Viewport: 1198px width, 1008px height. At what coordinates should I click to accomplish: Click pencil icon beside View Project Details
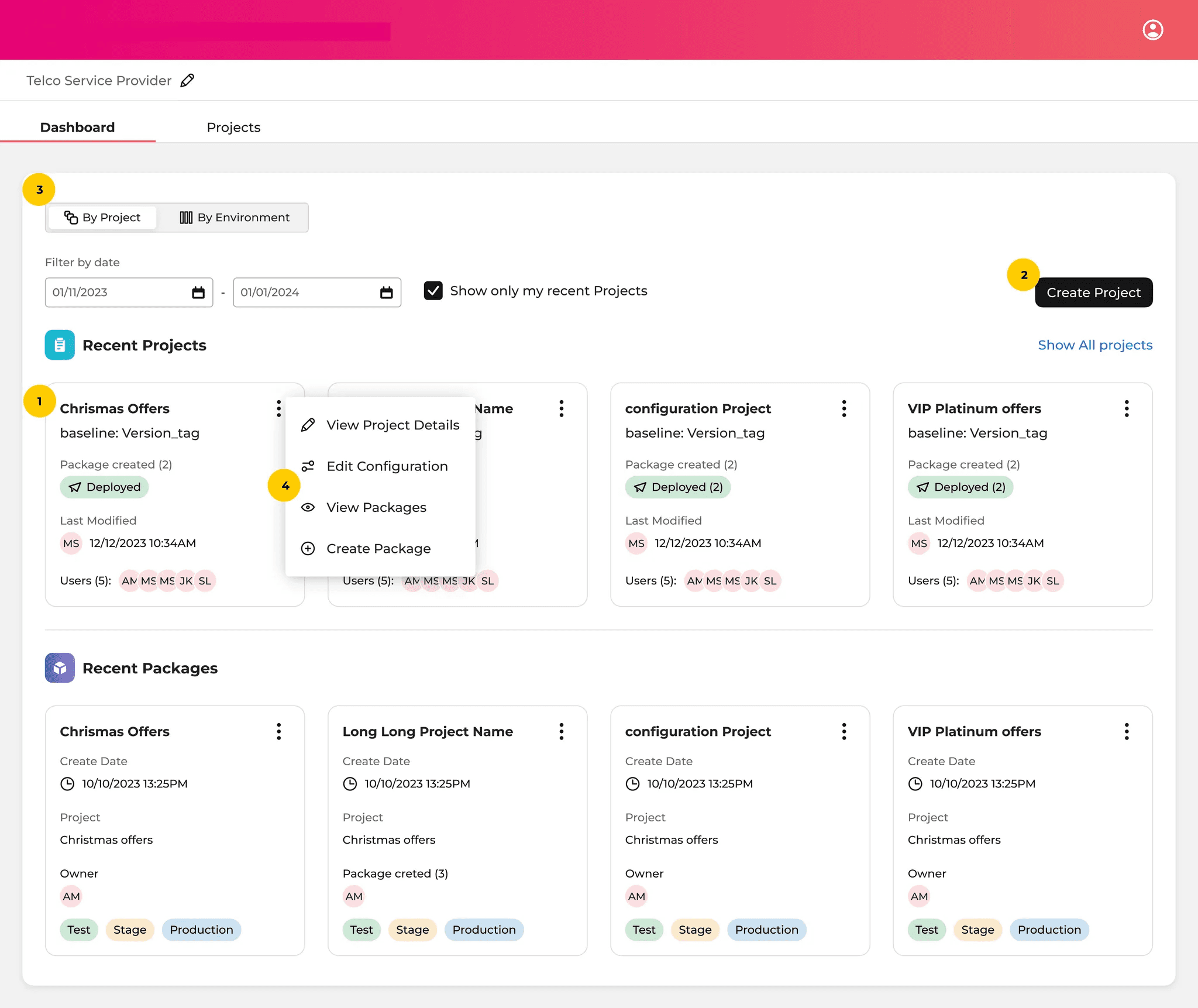pyautogui.click(x=308, y=425)
